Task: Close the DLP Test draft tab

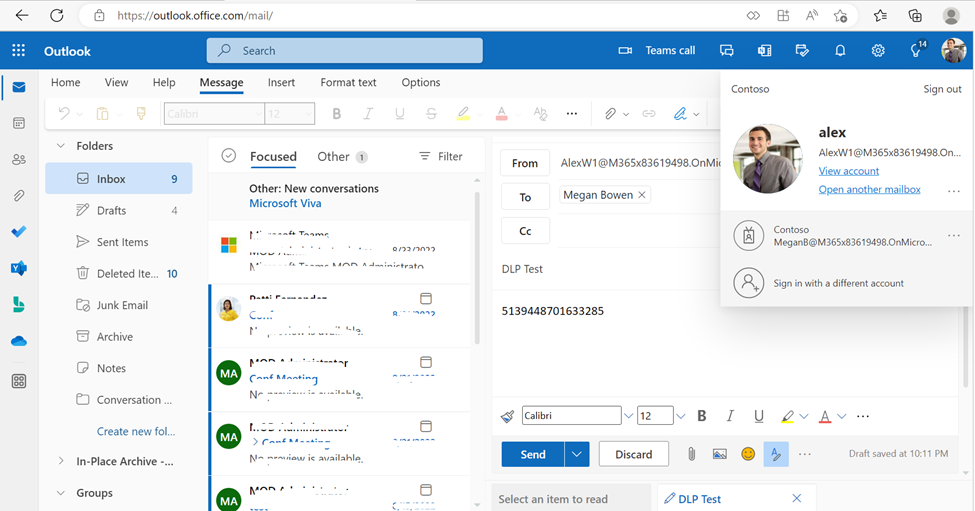Action: pos(797,499)
